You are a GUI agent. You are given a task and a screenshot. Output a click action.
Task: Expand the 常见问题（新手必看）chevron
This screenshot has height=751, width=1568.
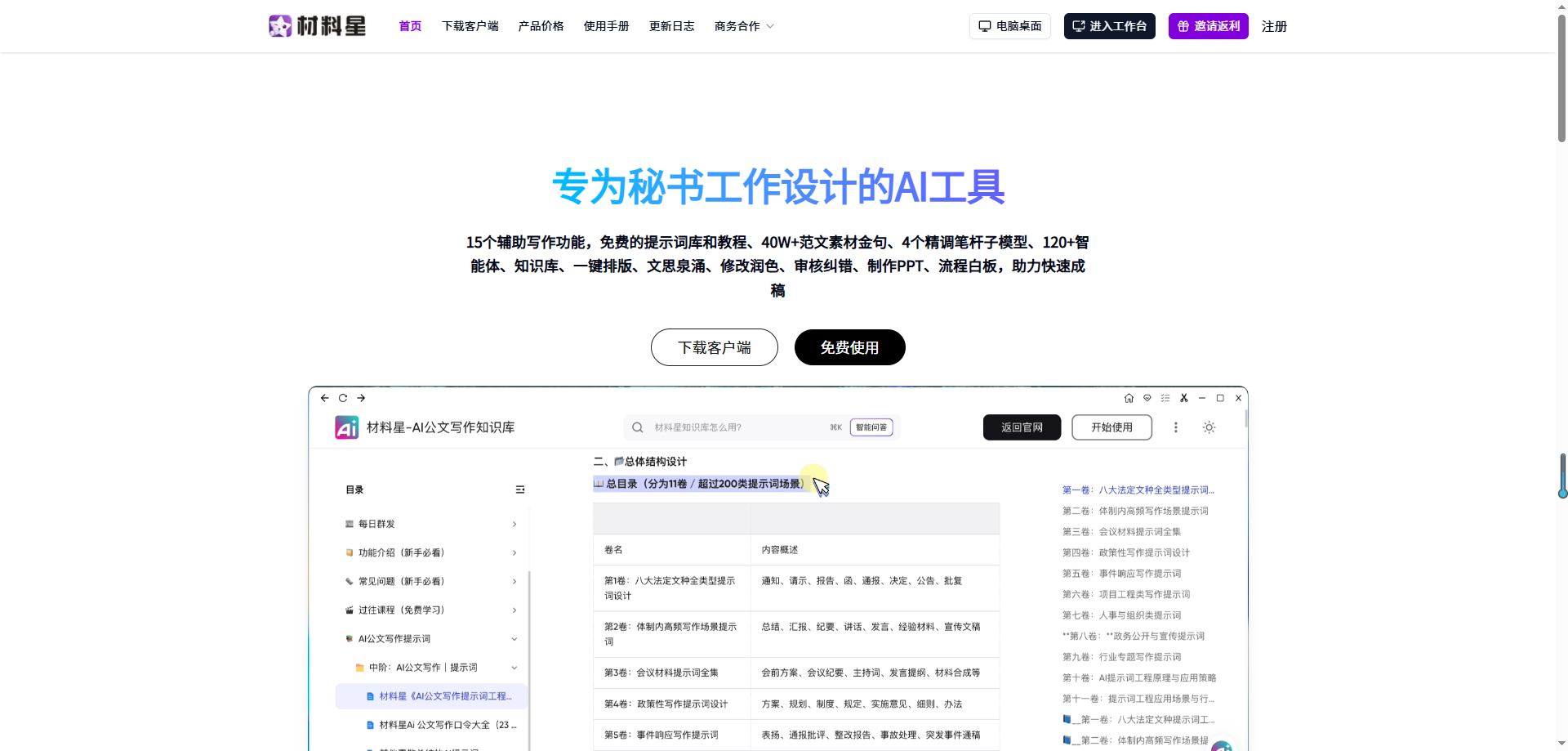[514, 582]
